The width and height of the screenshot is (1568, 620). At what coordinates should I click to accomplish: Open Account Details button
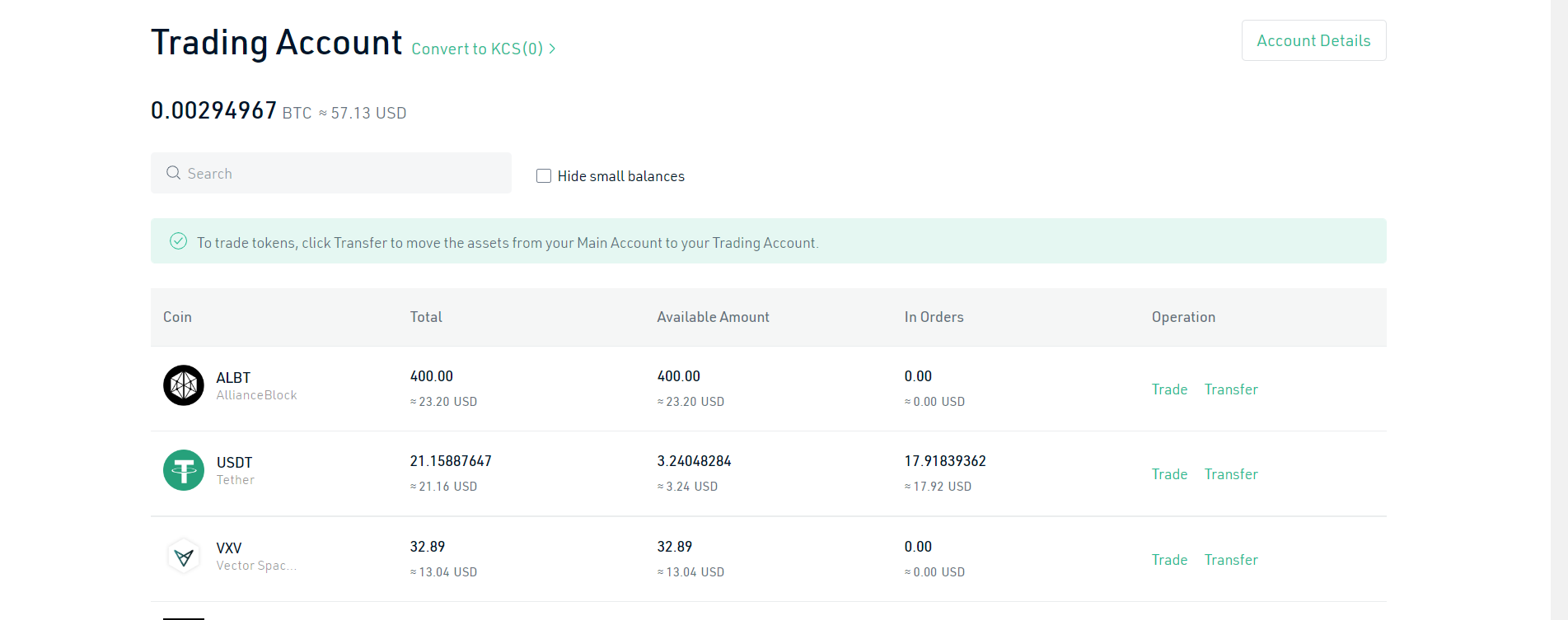coord(1313,40)
